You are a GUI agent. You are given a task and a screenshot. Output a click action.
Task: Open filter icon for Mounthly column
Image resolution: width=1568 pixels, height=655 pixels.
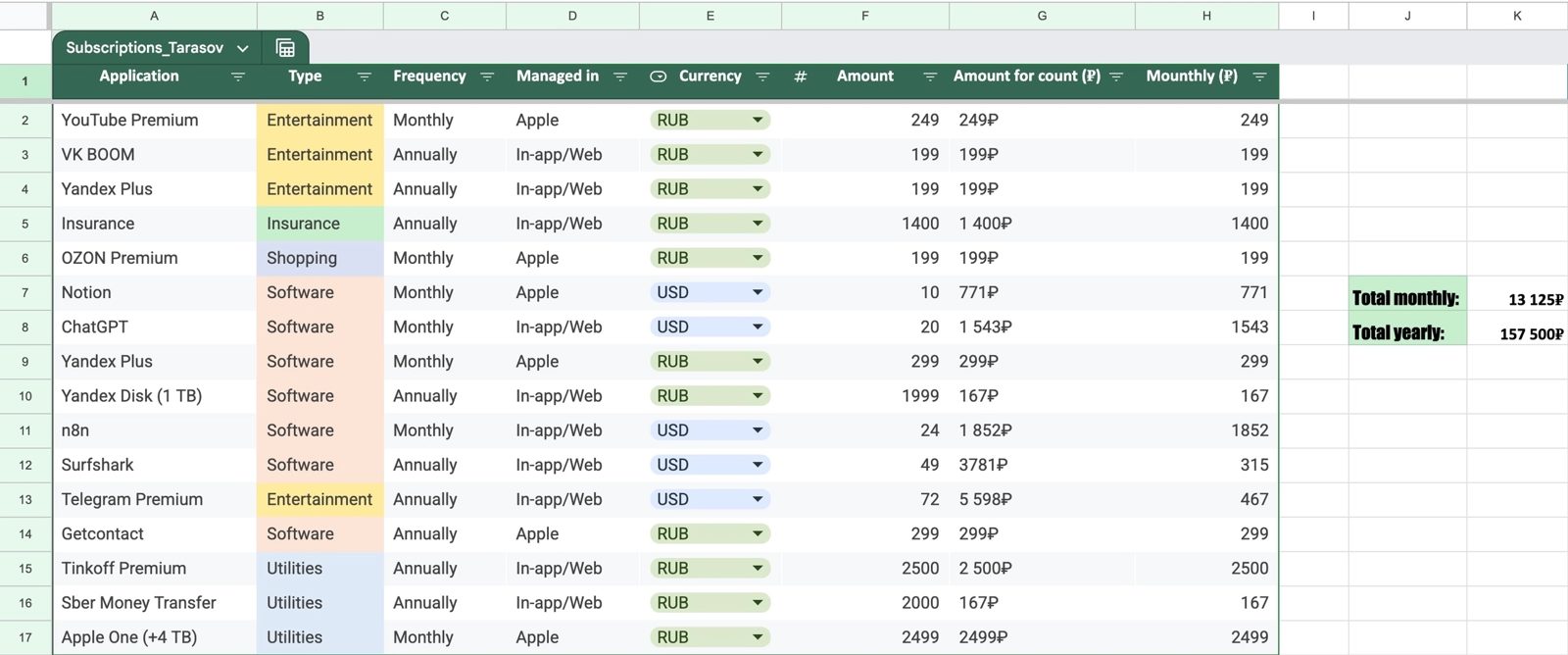point(1259,76)
